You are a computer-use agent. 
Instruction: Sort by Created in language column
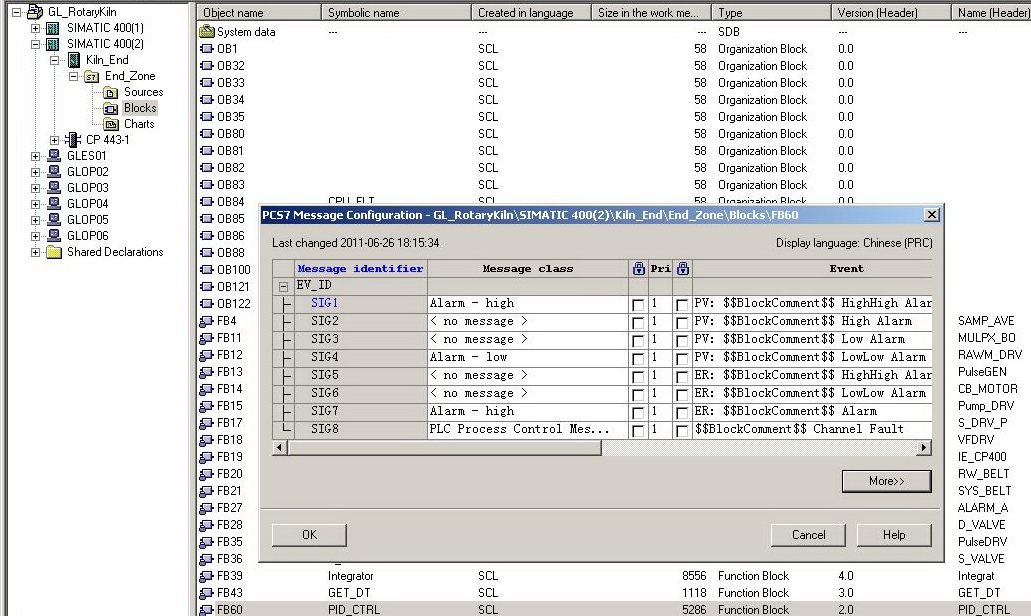click(x=531, y=12)
